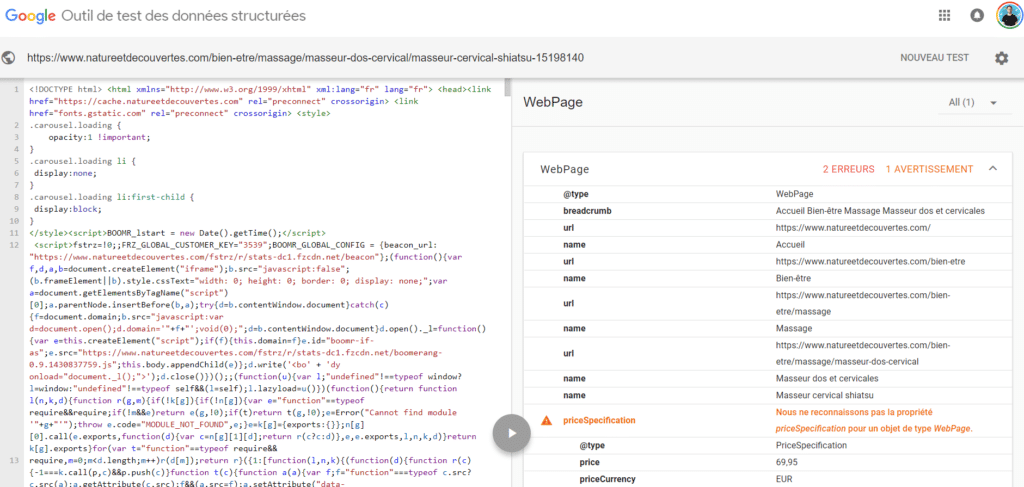The image size is (1024, 487).
Task: Click the tested URL in address bar
Action: [305, 58]
